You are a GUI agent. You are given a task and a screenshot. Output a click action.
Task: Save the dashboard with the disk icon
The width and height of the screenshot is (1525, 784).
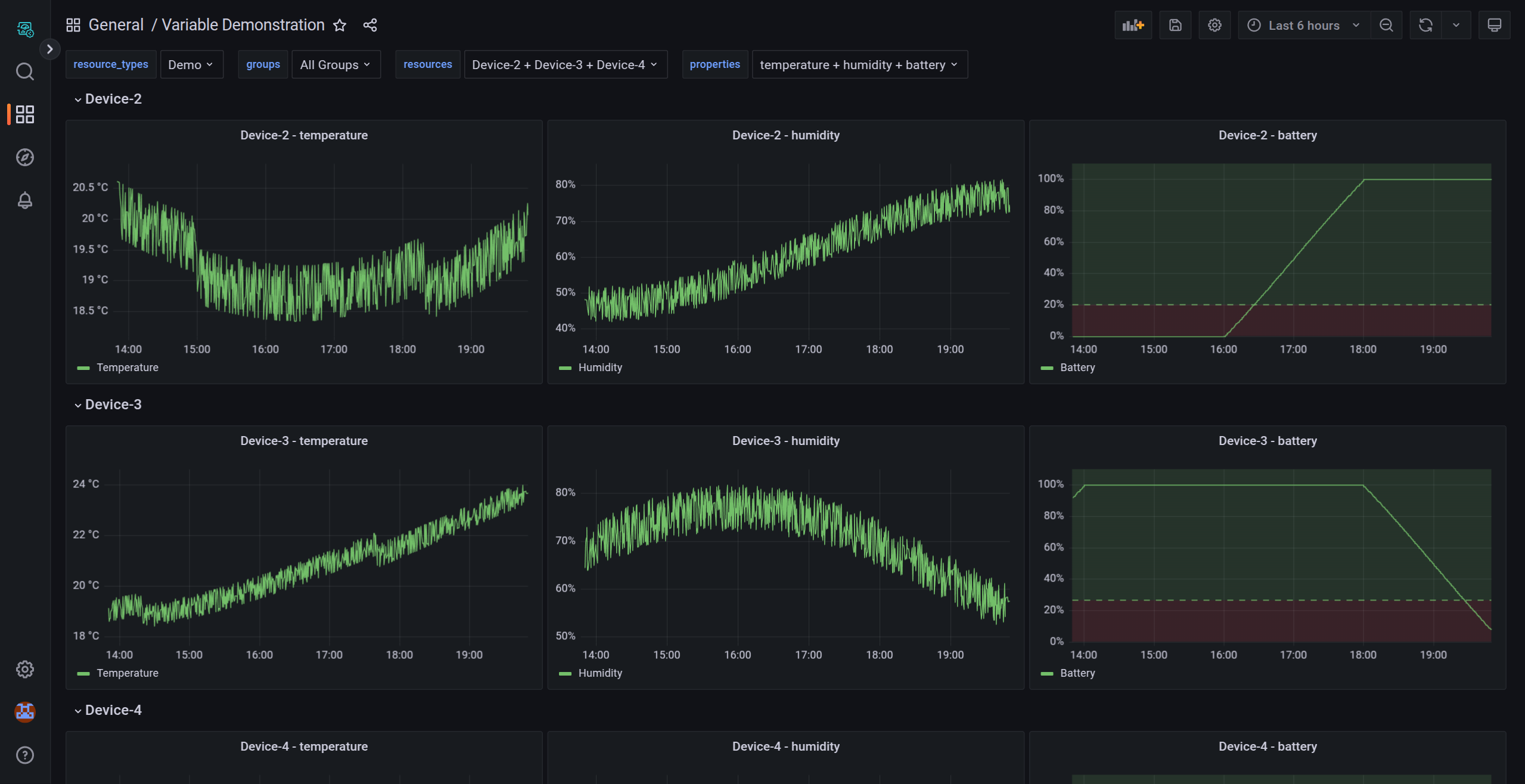tap(1175, 25)
